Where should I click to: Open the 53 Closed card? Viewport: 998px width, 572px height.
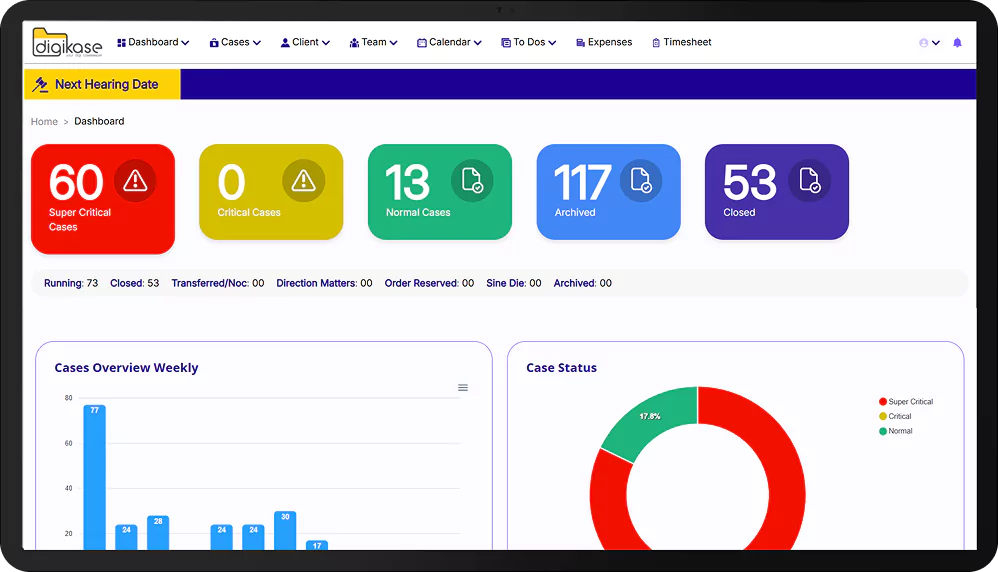point(777,192)
